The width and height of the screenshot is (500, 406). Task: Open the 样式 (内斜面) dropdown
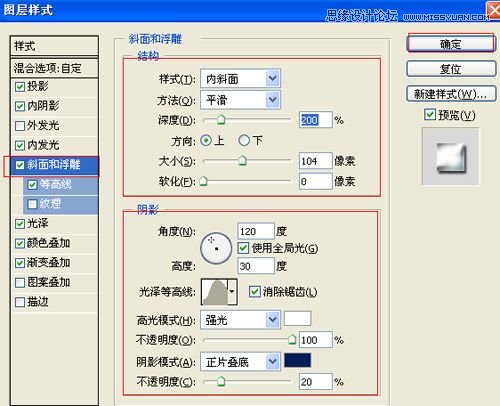click(x=240, y=79)
